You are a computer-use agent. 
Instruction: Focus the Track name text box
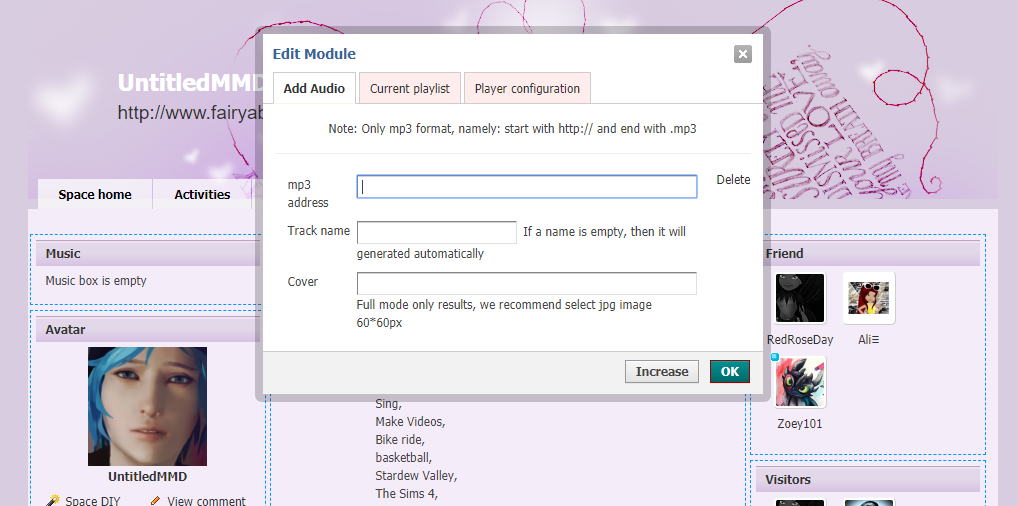(x=436, y=232)
